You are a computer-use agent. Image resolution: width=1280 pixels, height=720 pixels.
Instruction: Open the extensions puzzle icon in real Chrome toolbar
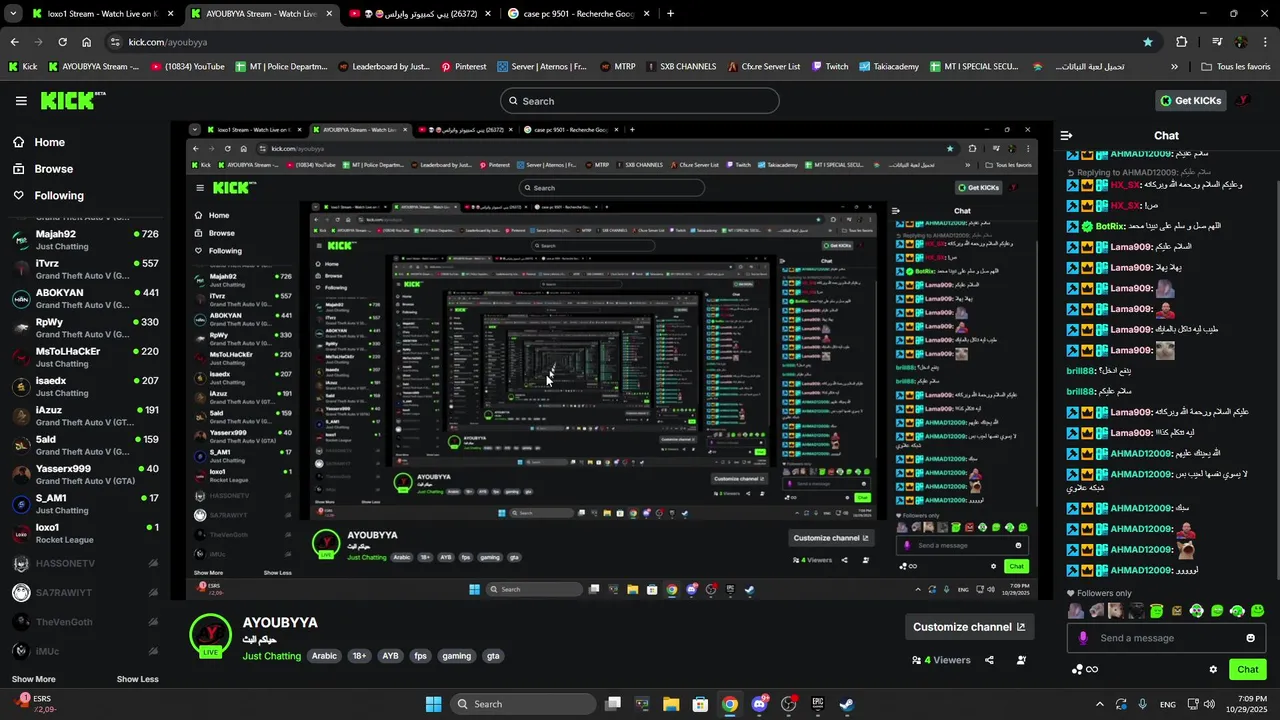point(1182,42)
